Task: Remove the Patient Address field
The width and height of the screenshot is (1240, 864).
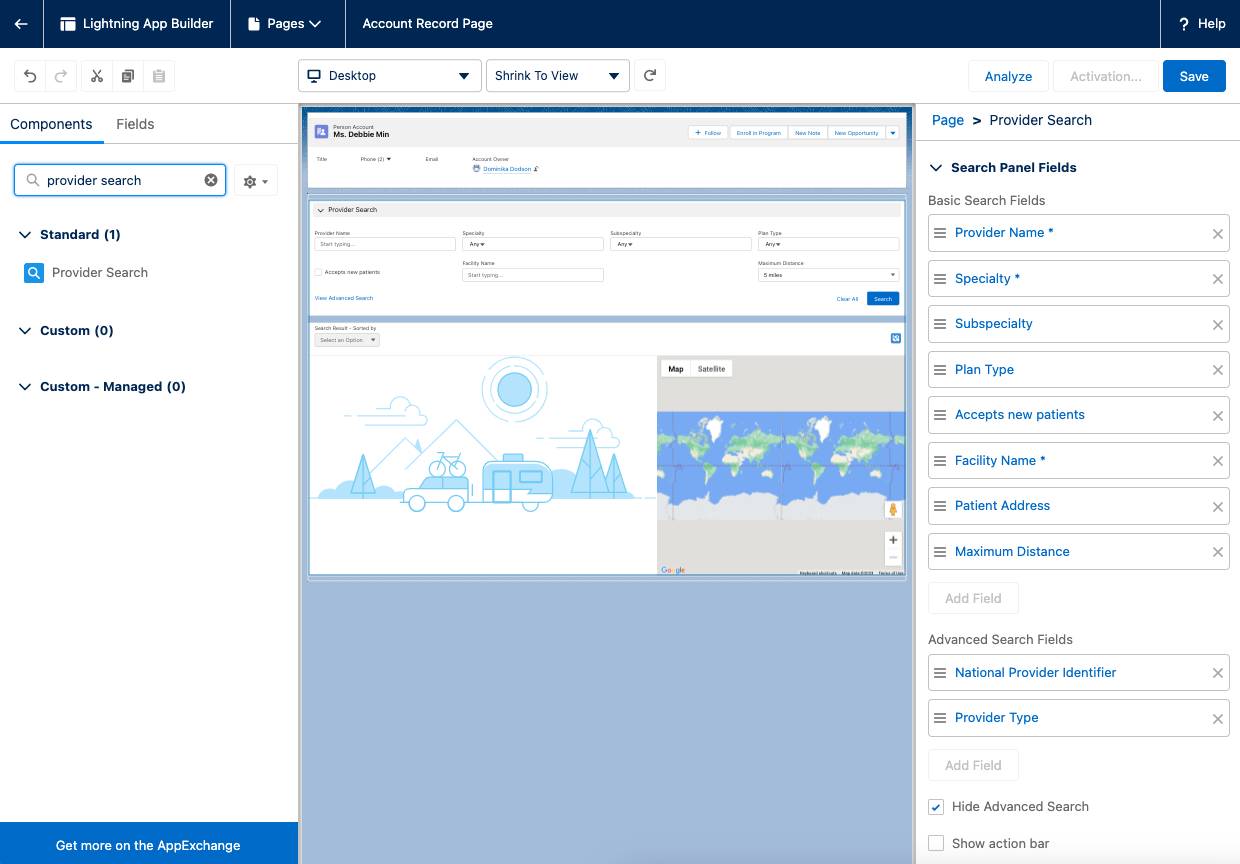Action: click(x=1218, y=507)
